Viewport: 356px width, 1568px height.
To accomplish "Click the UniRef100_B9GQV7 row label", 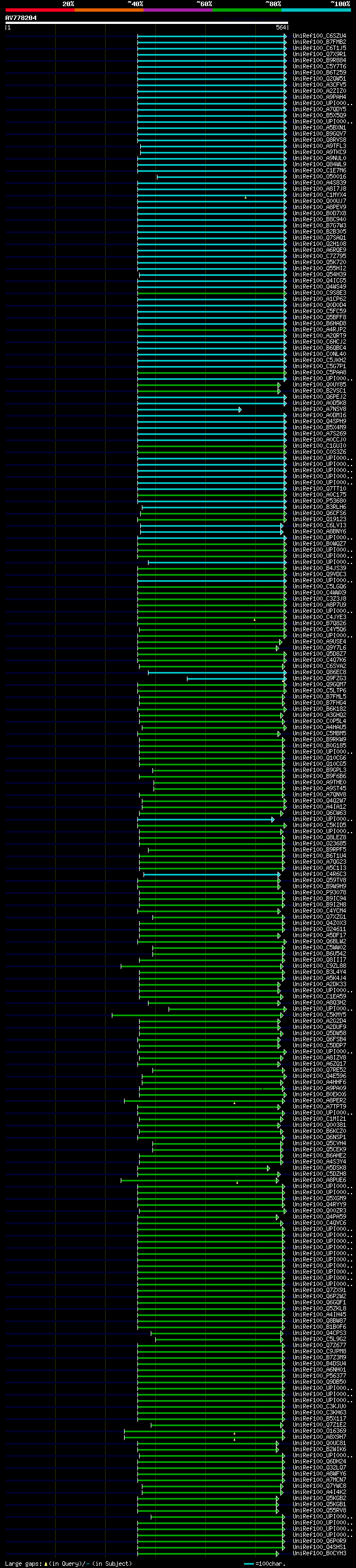I will click(x=319, y=134).
